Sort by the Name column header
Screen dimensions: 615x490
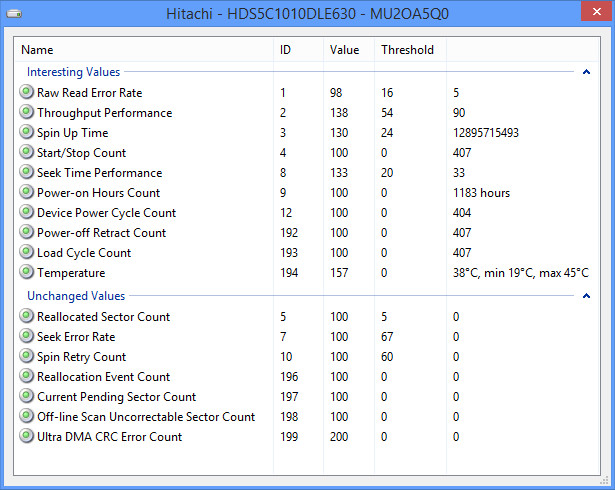click(144, 50)
